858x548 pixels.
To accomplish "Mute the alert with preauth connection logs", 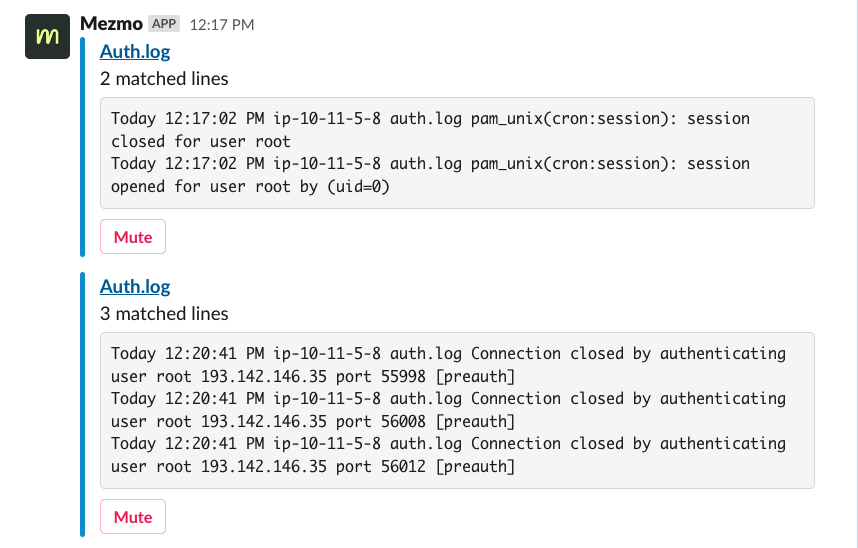I will (x=132, y=516).
